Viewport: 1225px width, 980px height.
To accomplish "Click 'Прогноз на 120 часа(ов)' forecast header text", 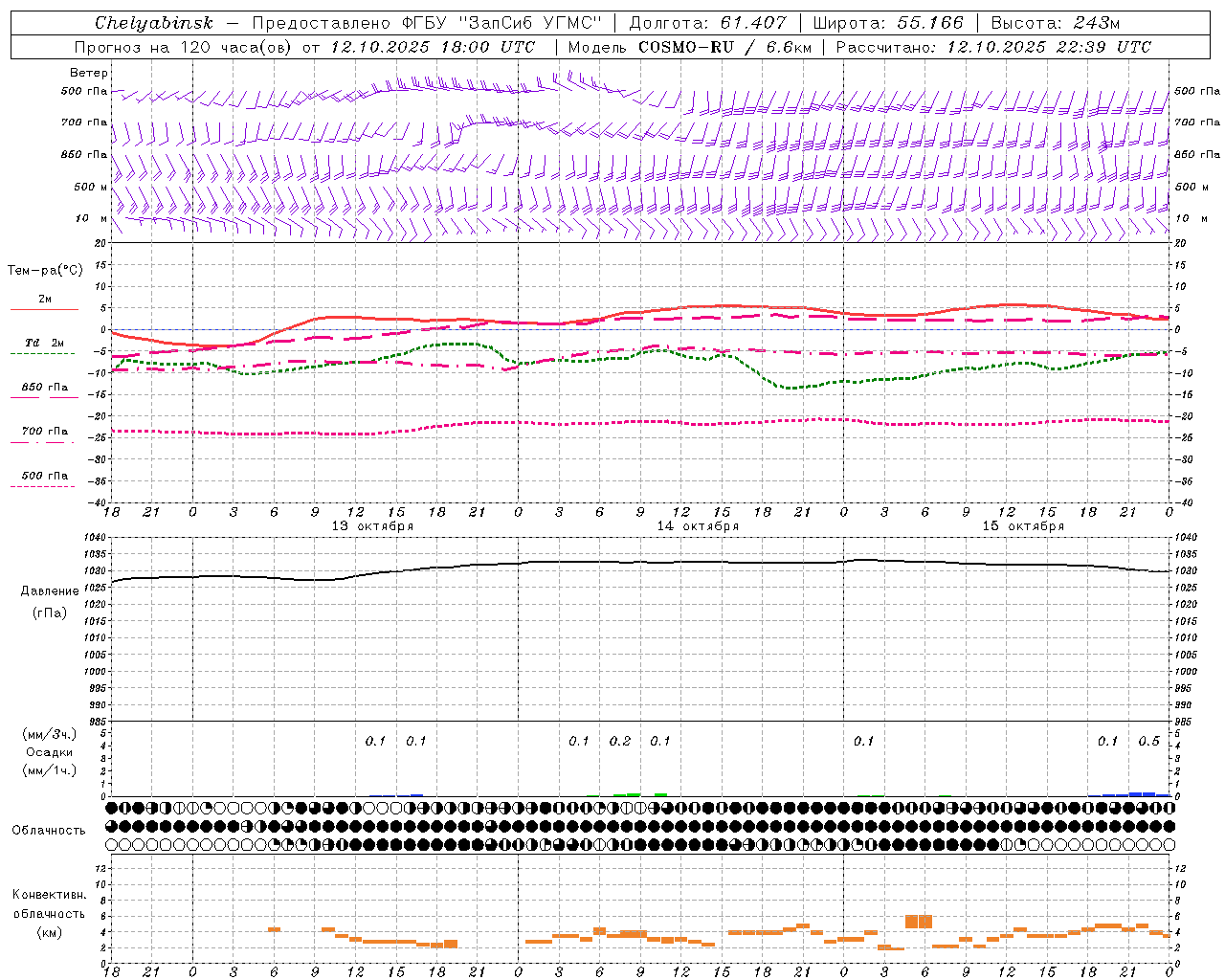I will pos(184,47).
